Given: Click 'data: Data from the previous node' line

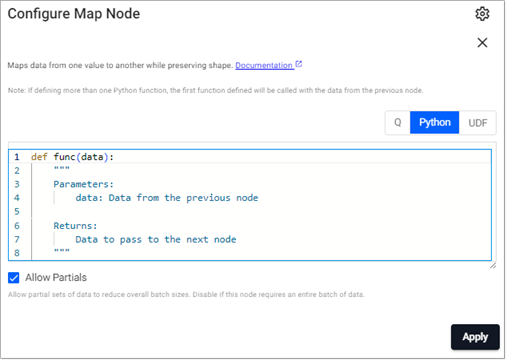Looking at the screenshot, I should point(167,198).
